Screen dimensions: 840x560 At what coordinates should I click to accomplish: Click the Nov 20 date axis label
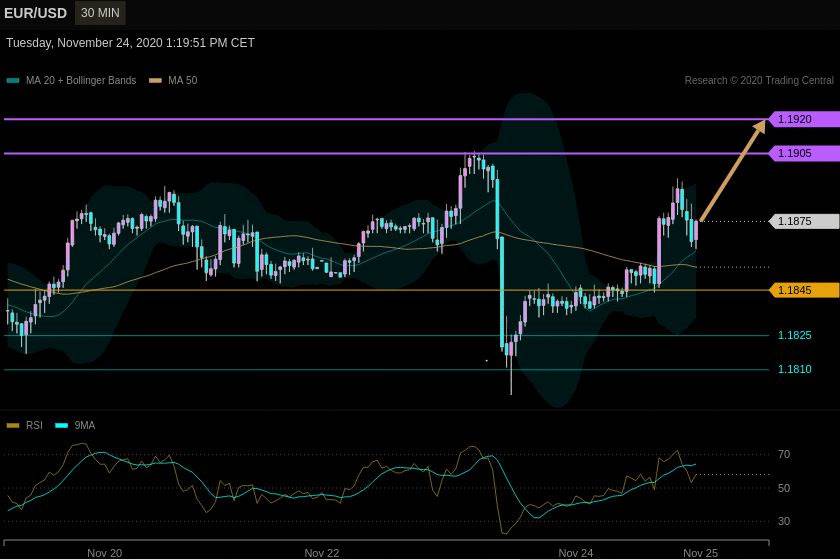[x=104, y=553]
